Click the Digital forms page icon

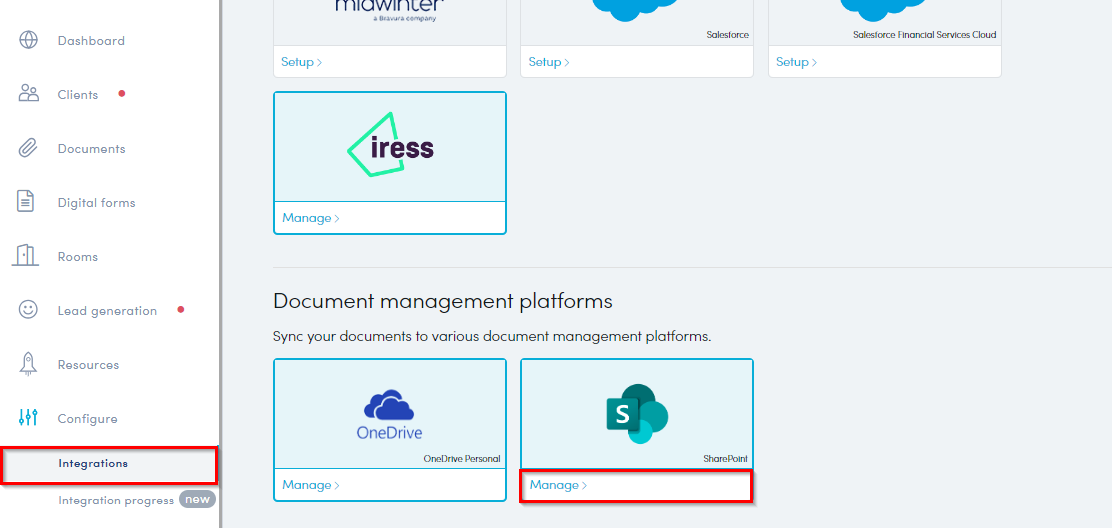pyautogui.click(x=26, y=202)
